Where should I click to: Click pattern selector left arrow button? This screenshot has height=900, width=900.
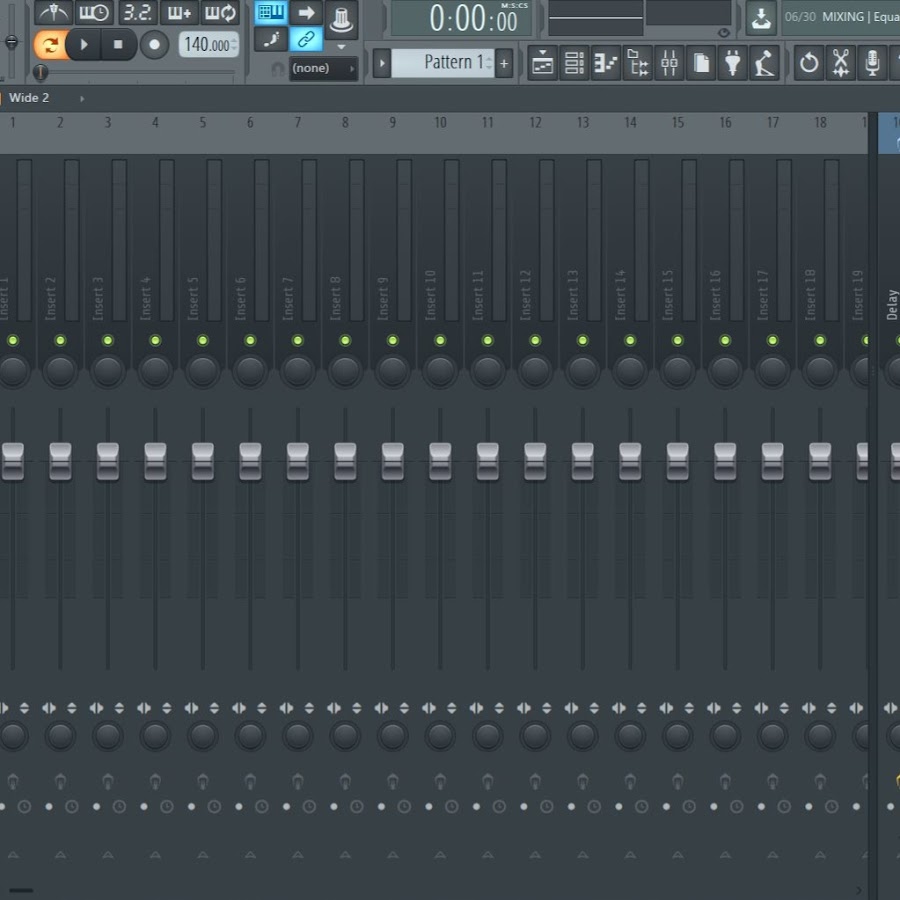coord(382,63)
